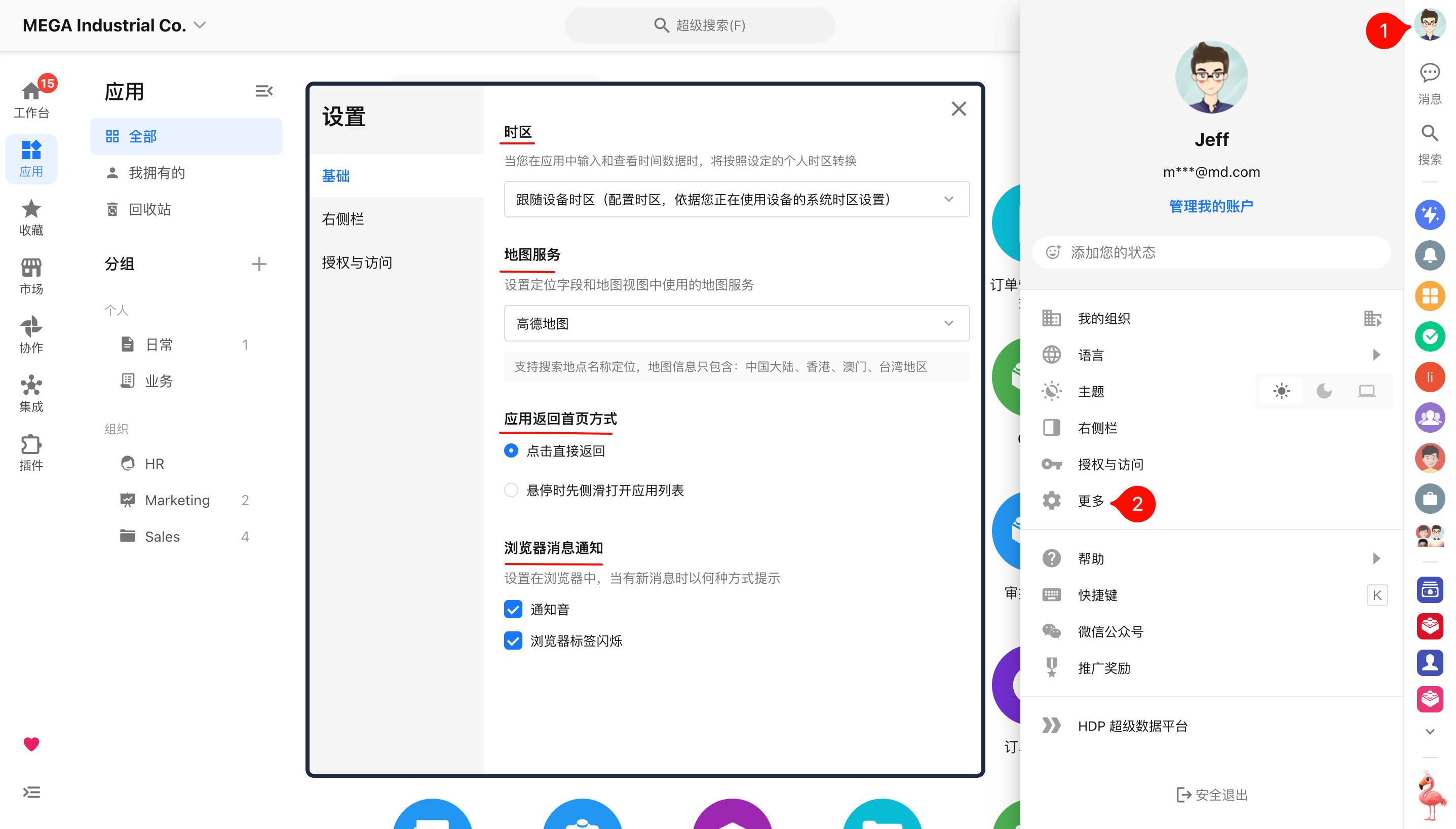
Task: Uncheck the 通知音 checkbox
Action: pos(513,609)
